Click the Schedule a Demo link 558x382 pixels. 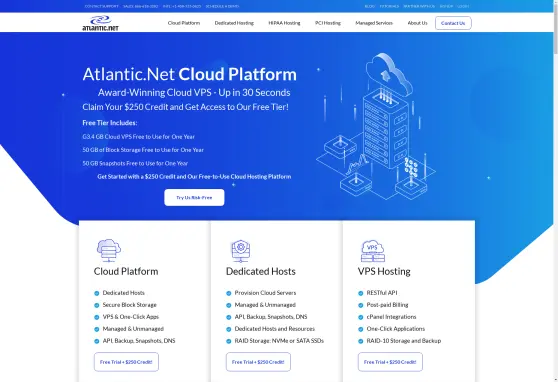pos(222,6)
